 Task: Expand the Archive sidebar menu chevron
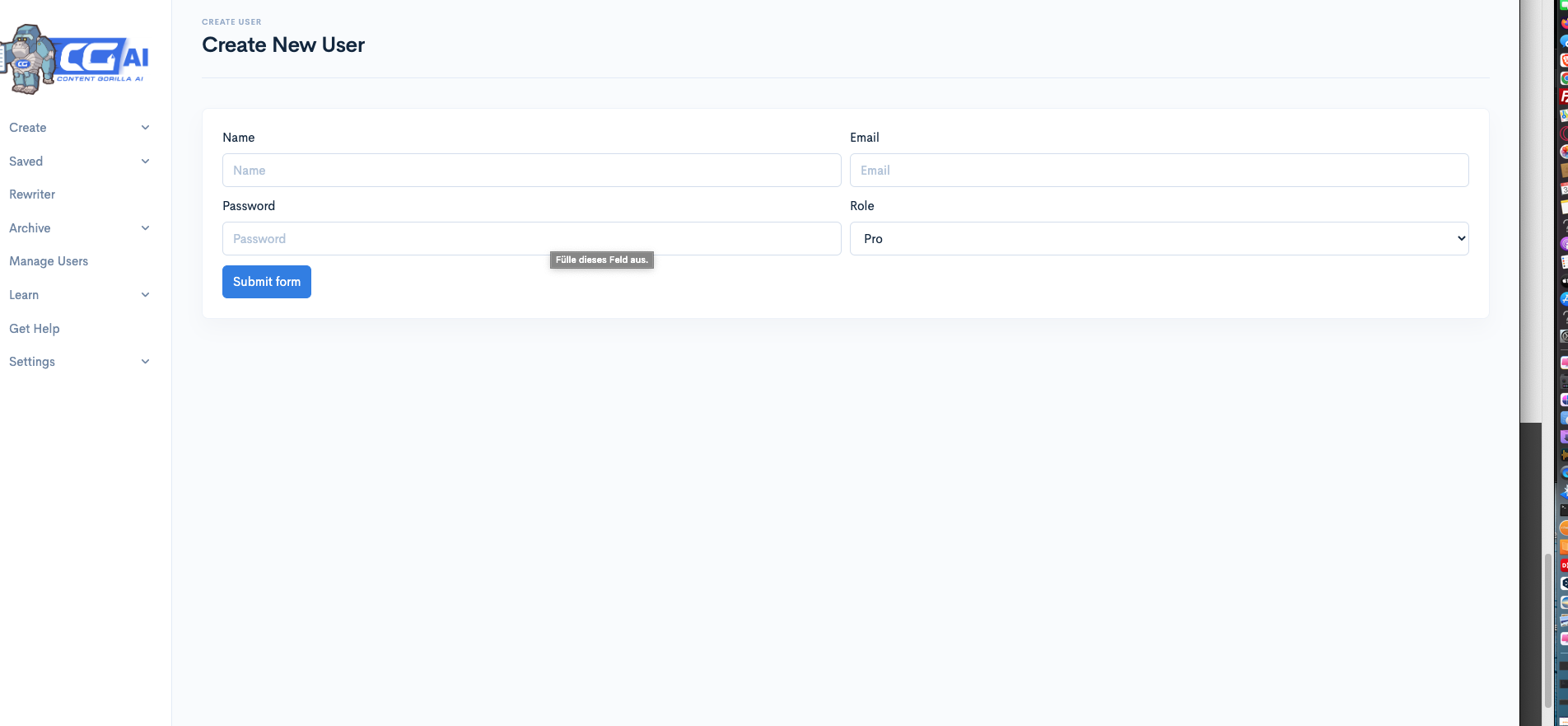click(x=146, y=228)
